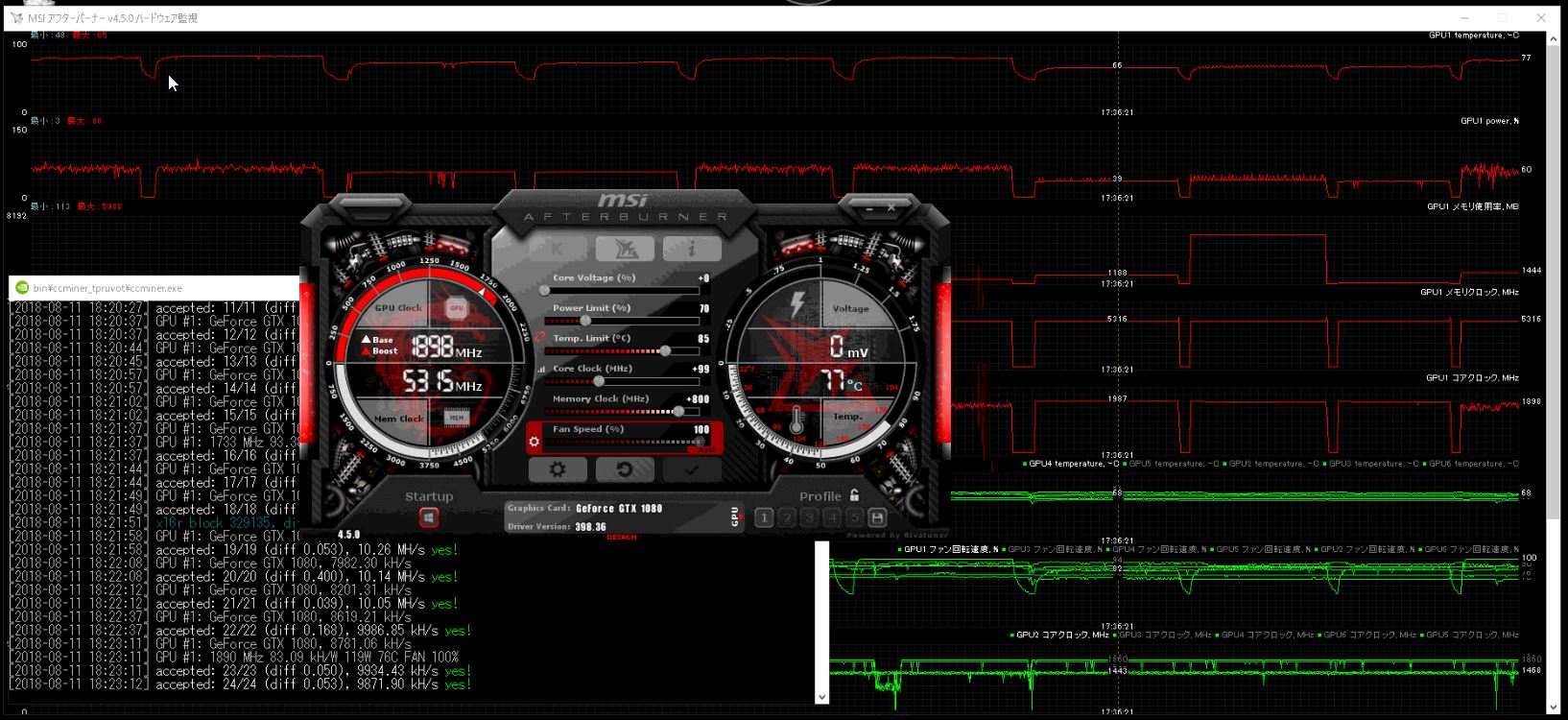Click the MEM chip icon in Mem Clock gauge
This screenshot has height=720, width=1568.
point(457,418)
